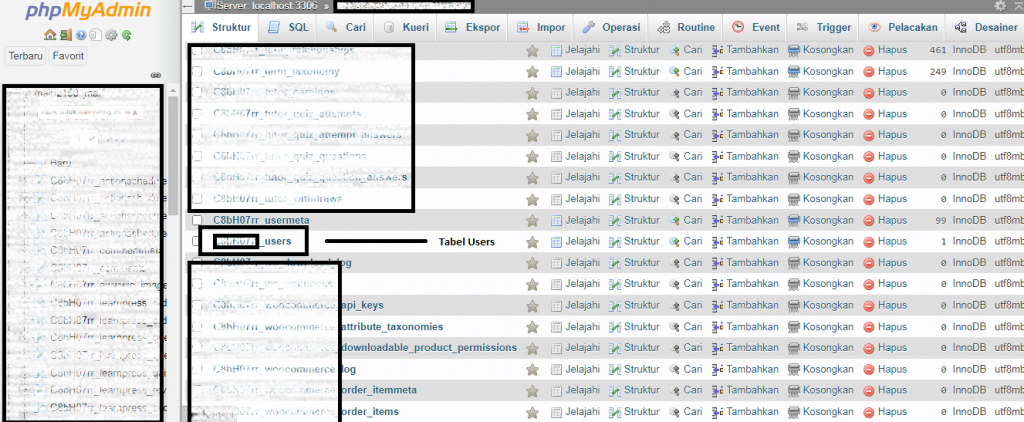Click Kosongkan in the woocommerce_api_keys row

(820, 306)
